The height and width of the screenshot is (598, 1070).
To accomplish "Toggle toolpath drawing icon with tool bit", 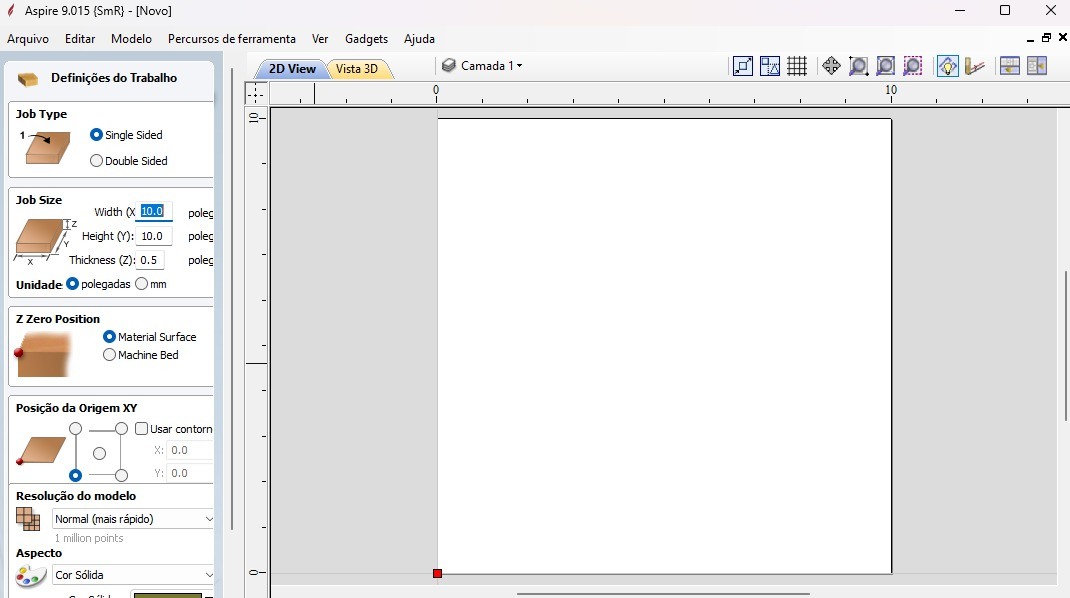I will pyautogui.click(x=975, y=66).
